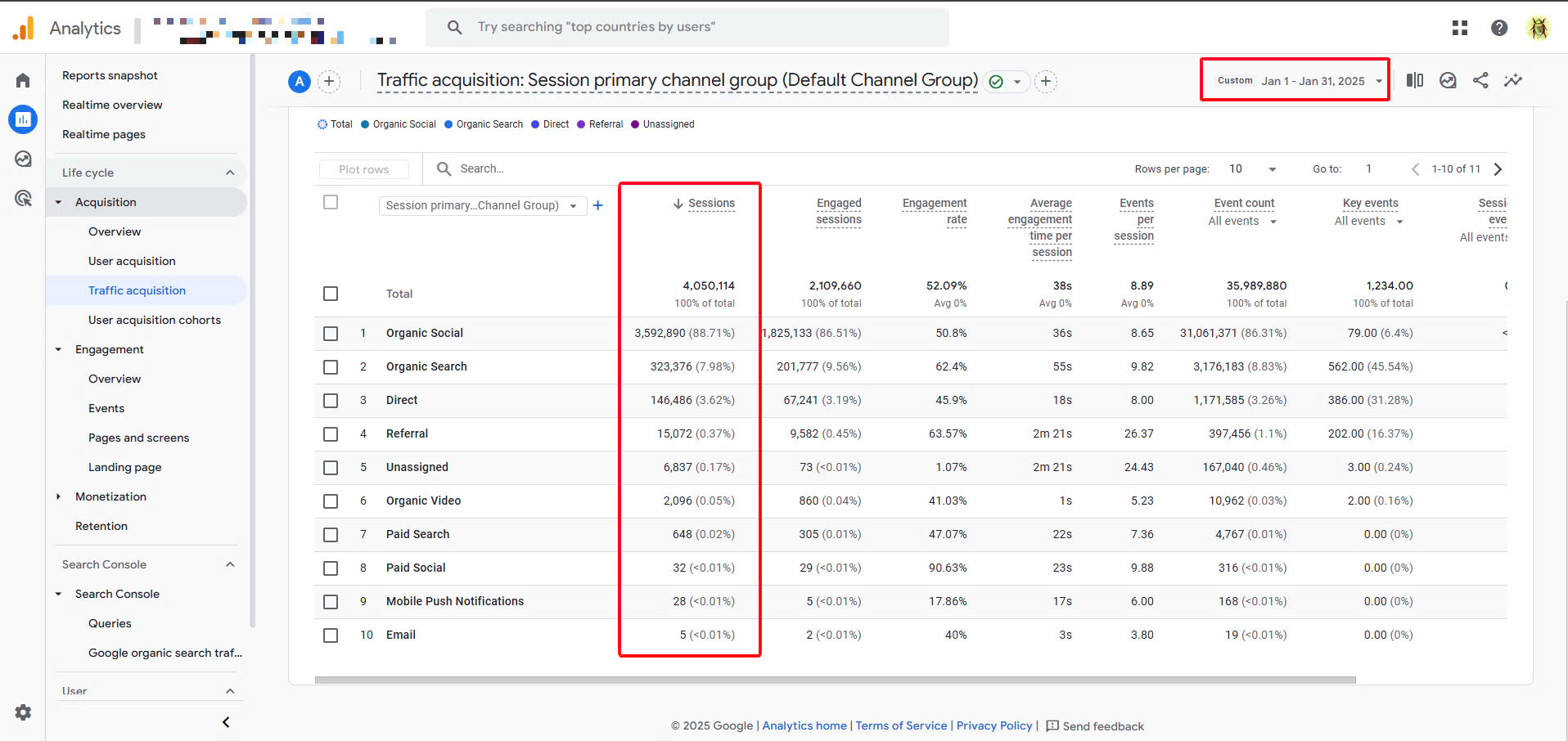Viewport: 1568px width, 741px height.
Task: Check the Email row checkbox
Action: [x=331, y=635]
